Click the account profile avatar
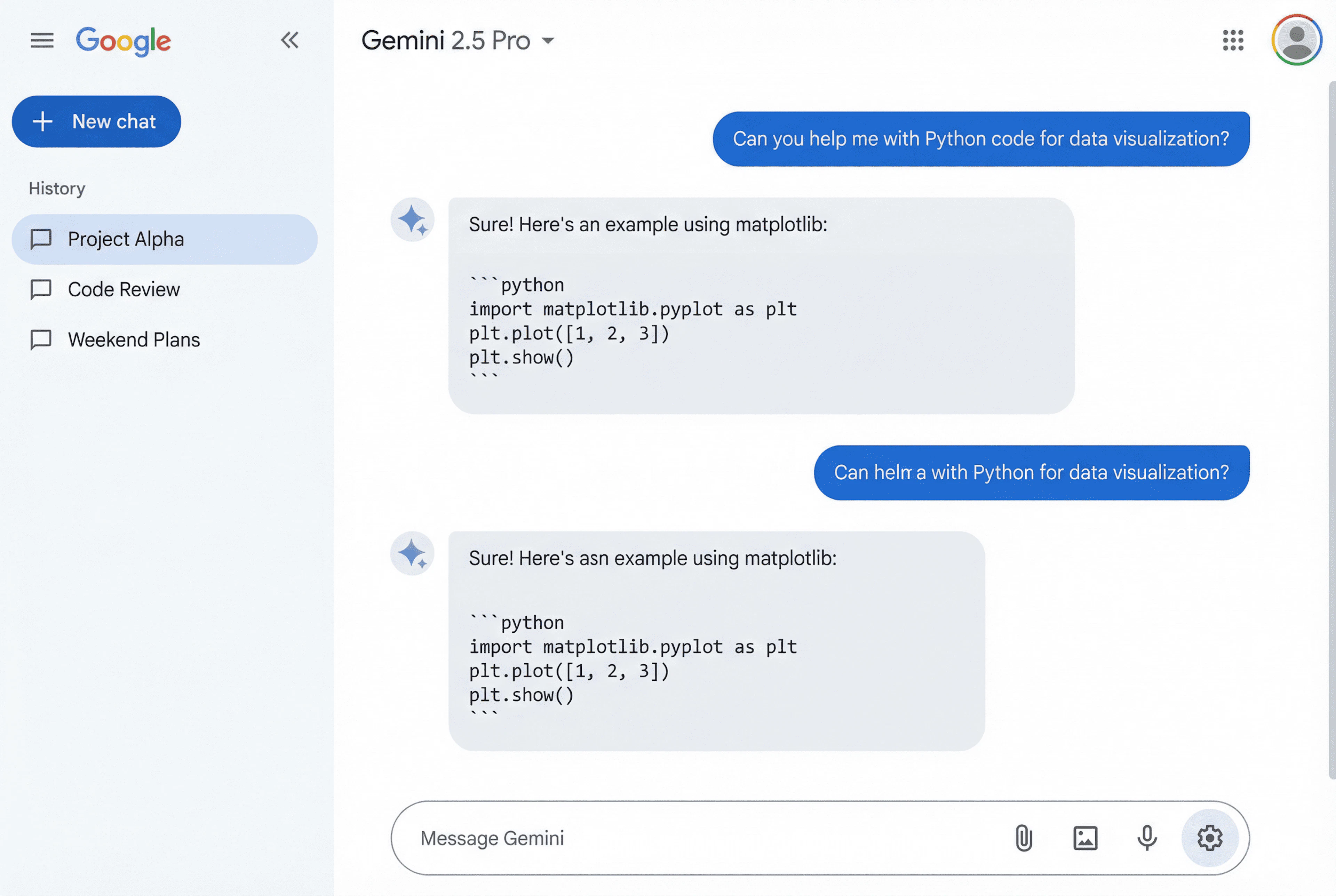This screenshot has height=896, width=1336. coord(1296,40)
